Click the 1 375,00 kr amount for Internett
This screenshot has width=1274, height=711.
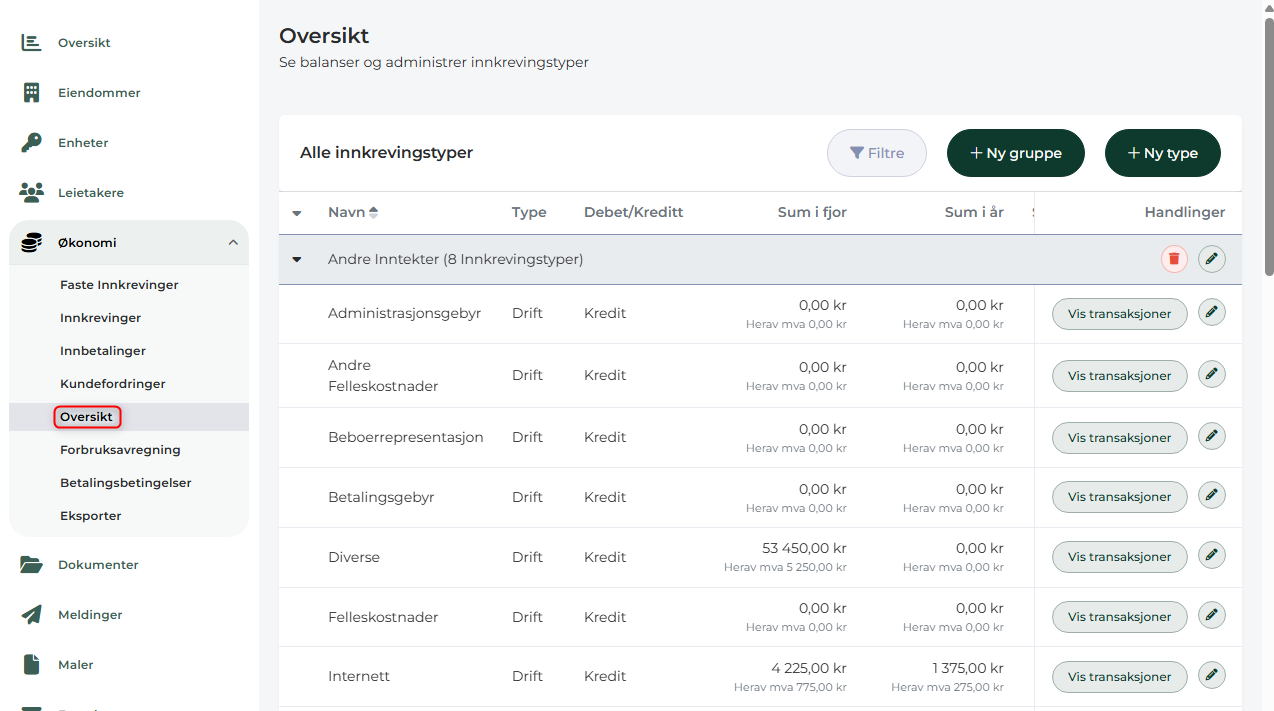click(x=968, y=668)
